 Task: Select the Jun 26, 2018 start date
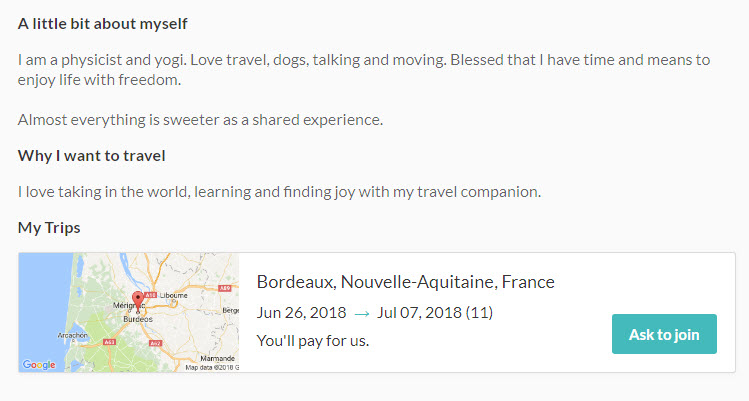(x=301, y=313)
